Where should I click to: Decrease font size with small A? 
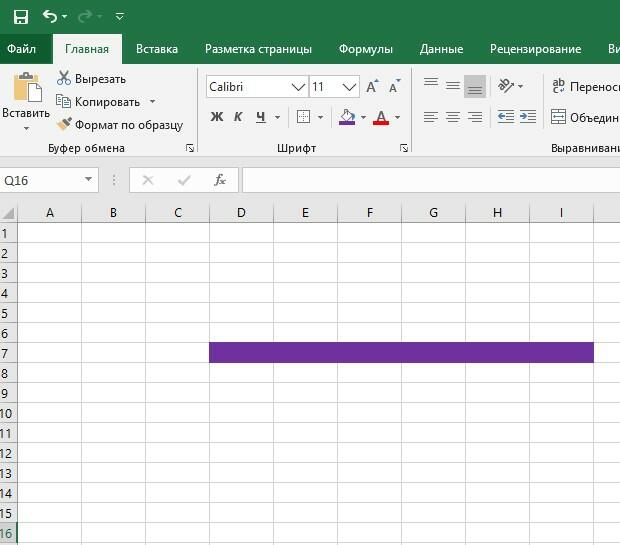pyautogui.click(x=395, y=87)
